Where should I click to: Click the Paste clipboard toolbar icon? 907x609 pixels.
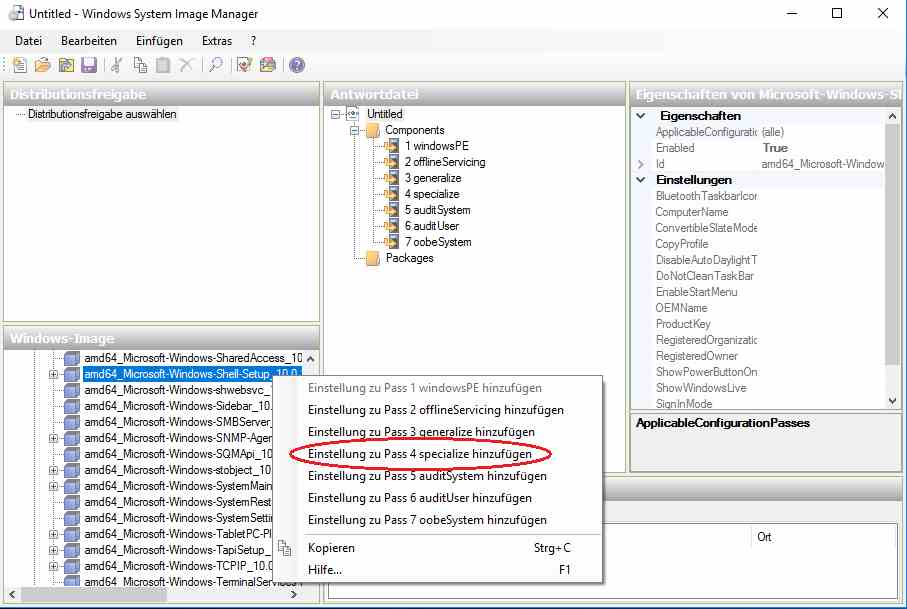pyautogui.click(x=163, y=65)
